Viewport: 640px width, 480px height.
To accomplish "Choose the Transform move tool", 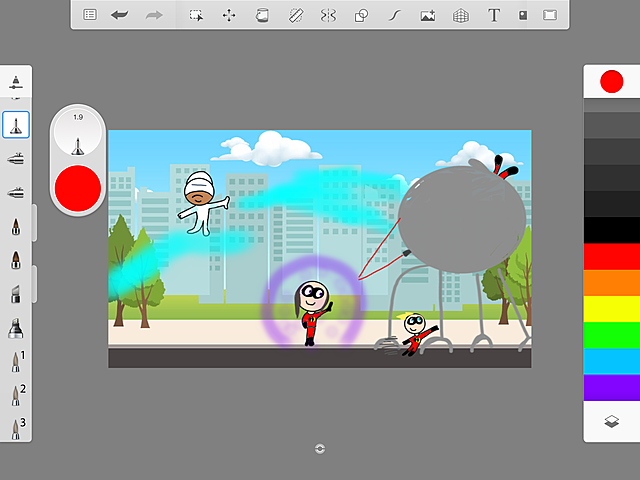I will (229, 16).
